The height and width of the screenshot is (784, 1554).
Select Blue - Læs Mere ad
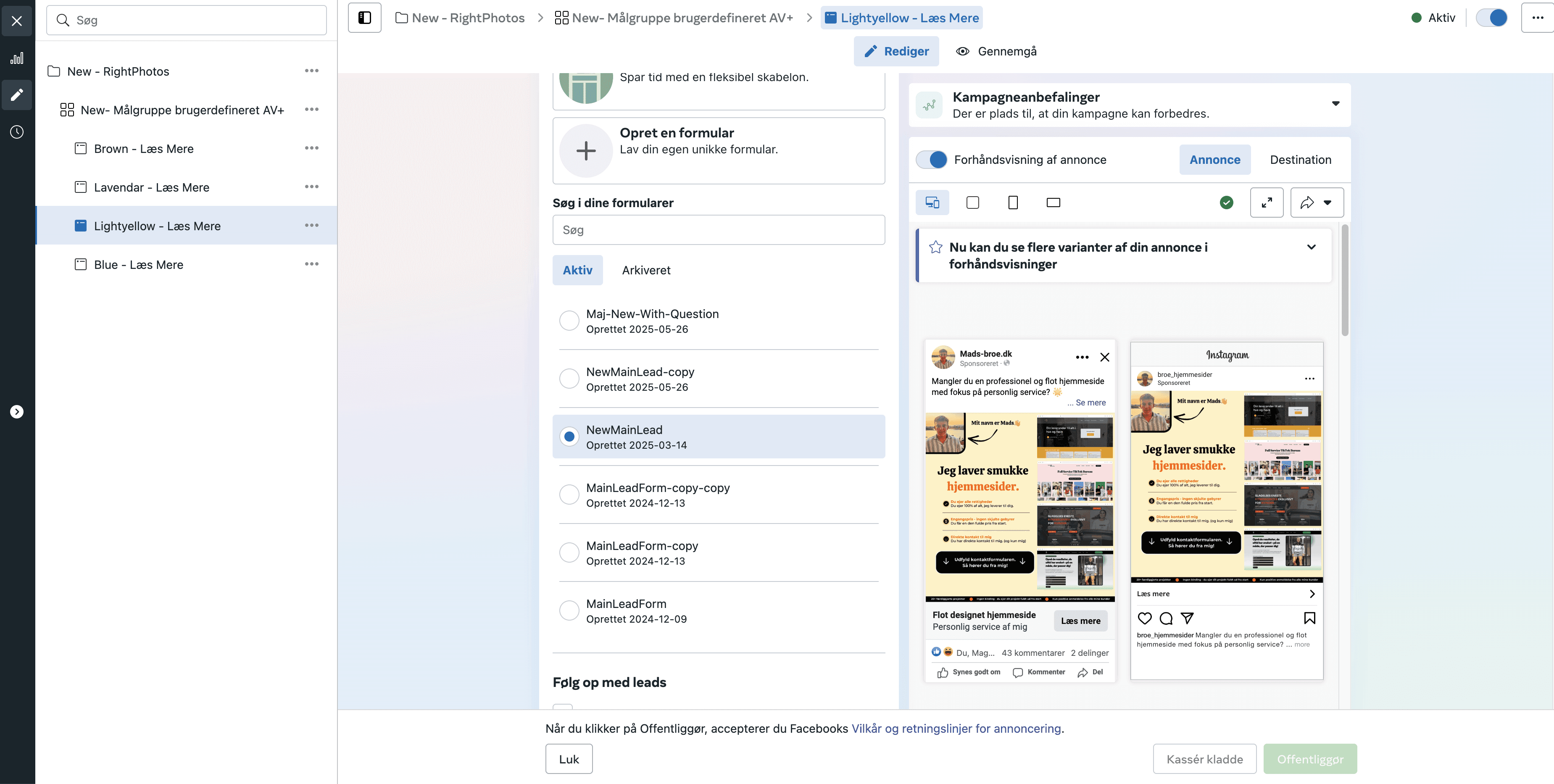click(139, 264)
